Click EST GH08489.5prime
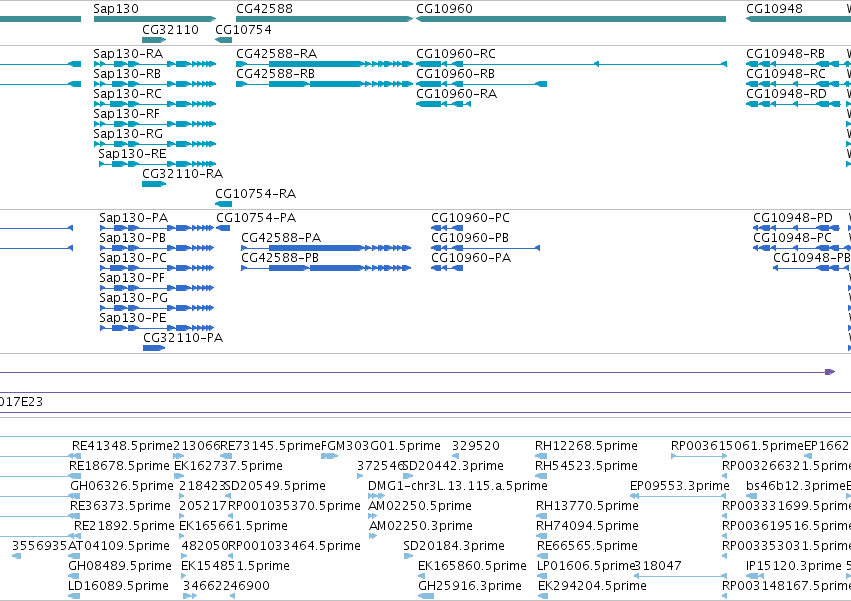This screenshot has width=851, height=601. pyautogui.click(x=120, y=566)
